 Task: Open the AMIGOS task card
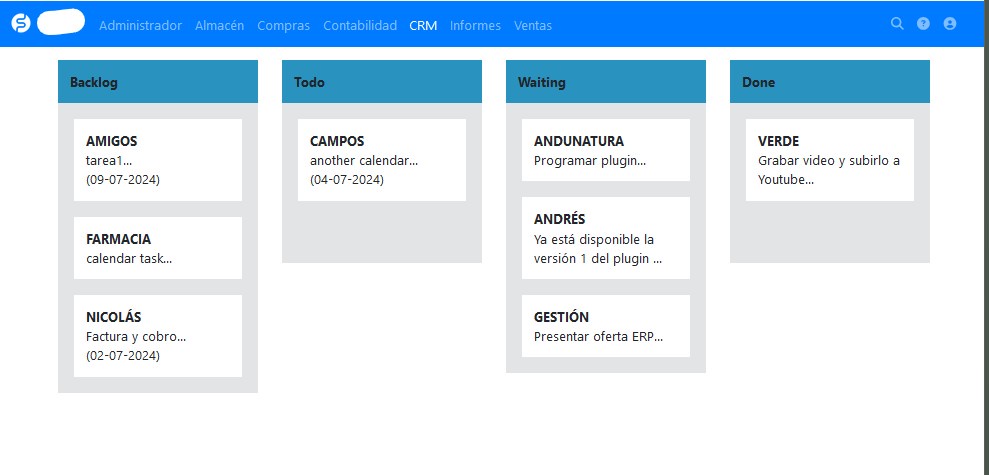pos(158,160)
